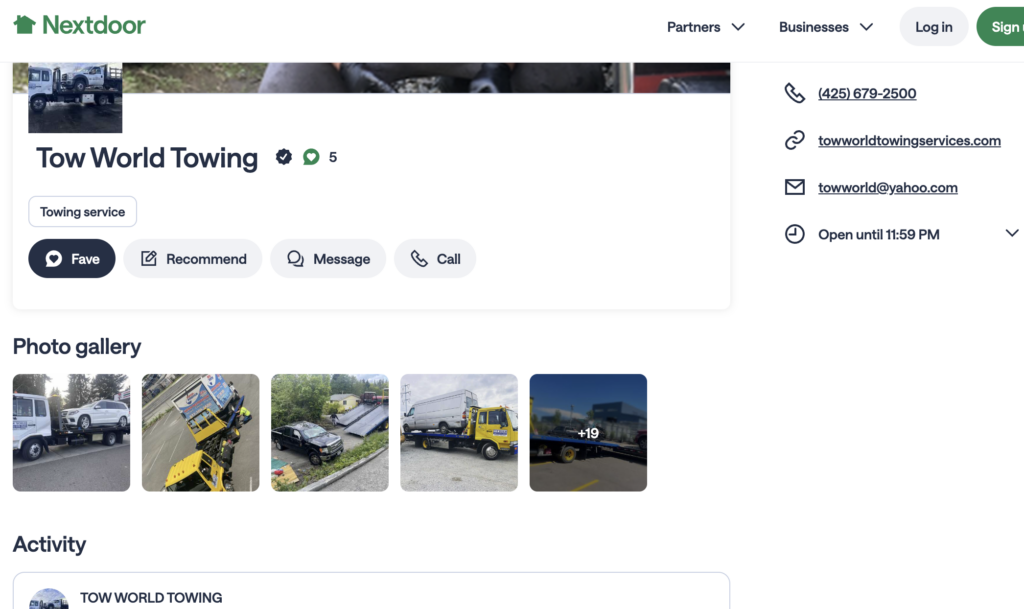Click the envelope email icon

pyautogui.click(x=794, y=187)
